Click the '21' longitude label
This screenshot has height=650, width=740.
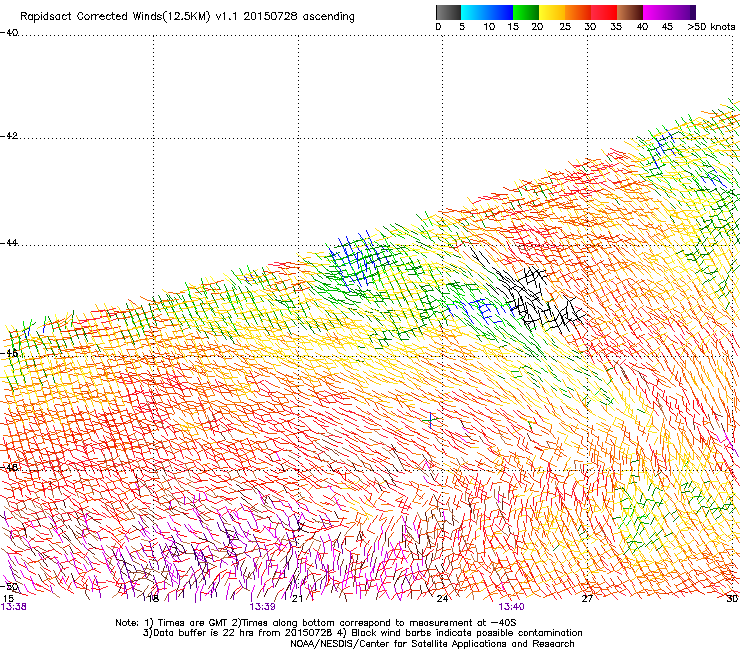click(x=297, y=599)
